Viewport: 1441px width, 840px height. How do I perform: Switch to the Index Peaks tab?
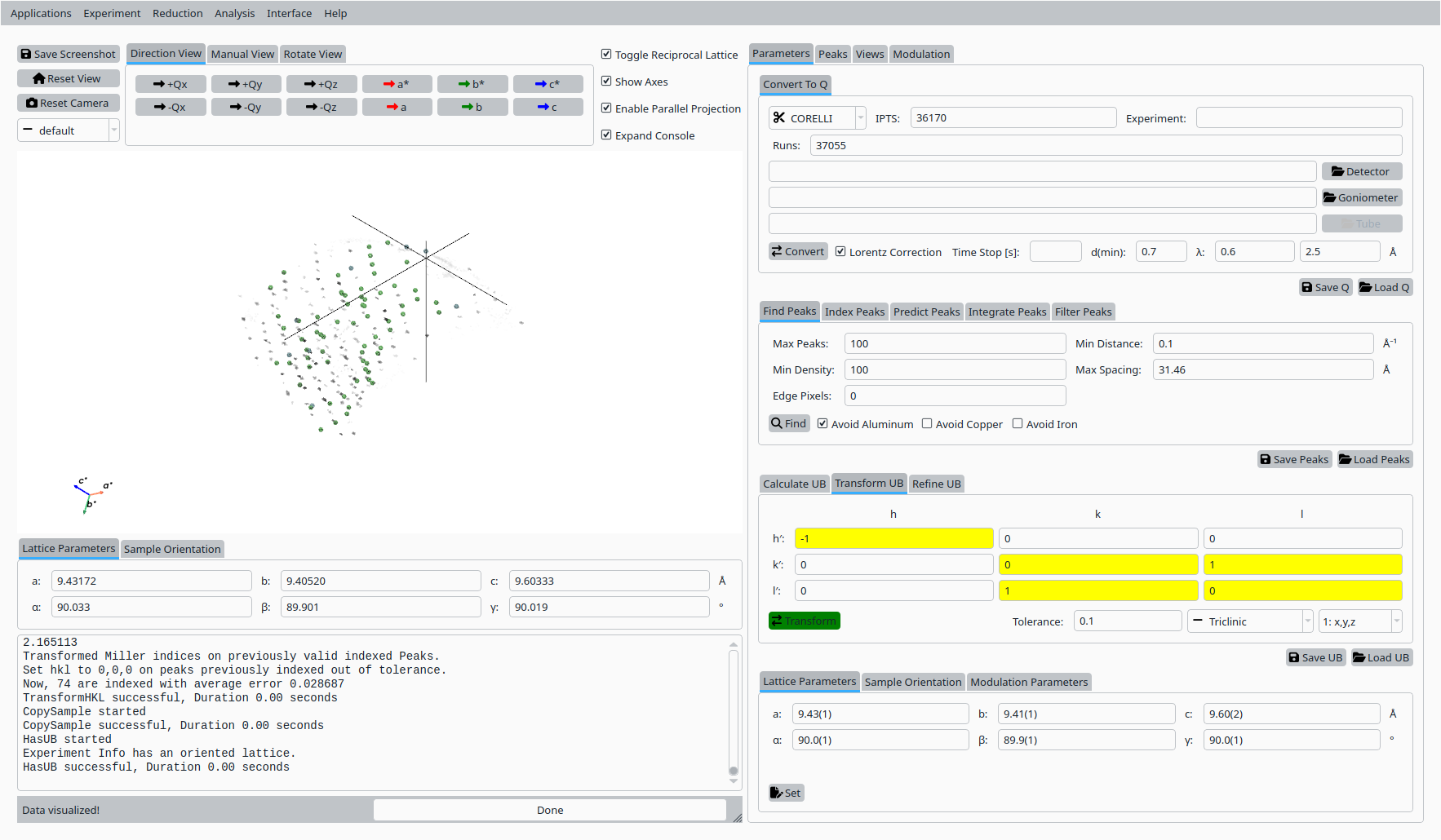point(854,312)
